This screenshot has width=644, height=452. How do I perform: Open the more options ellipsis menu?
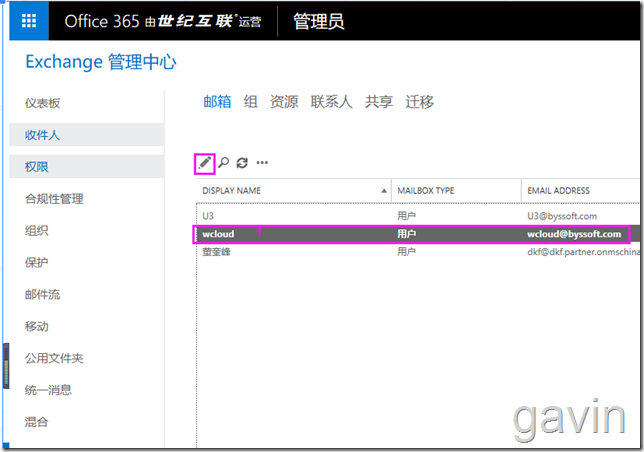[262, 163]
